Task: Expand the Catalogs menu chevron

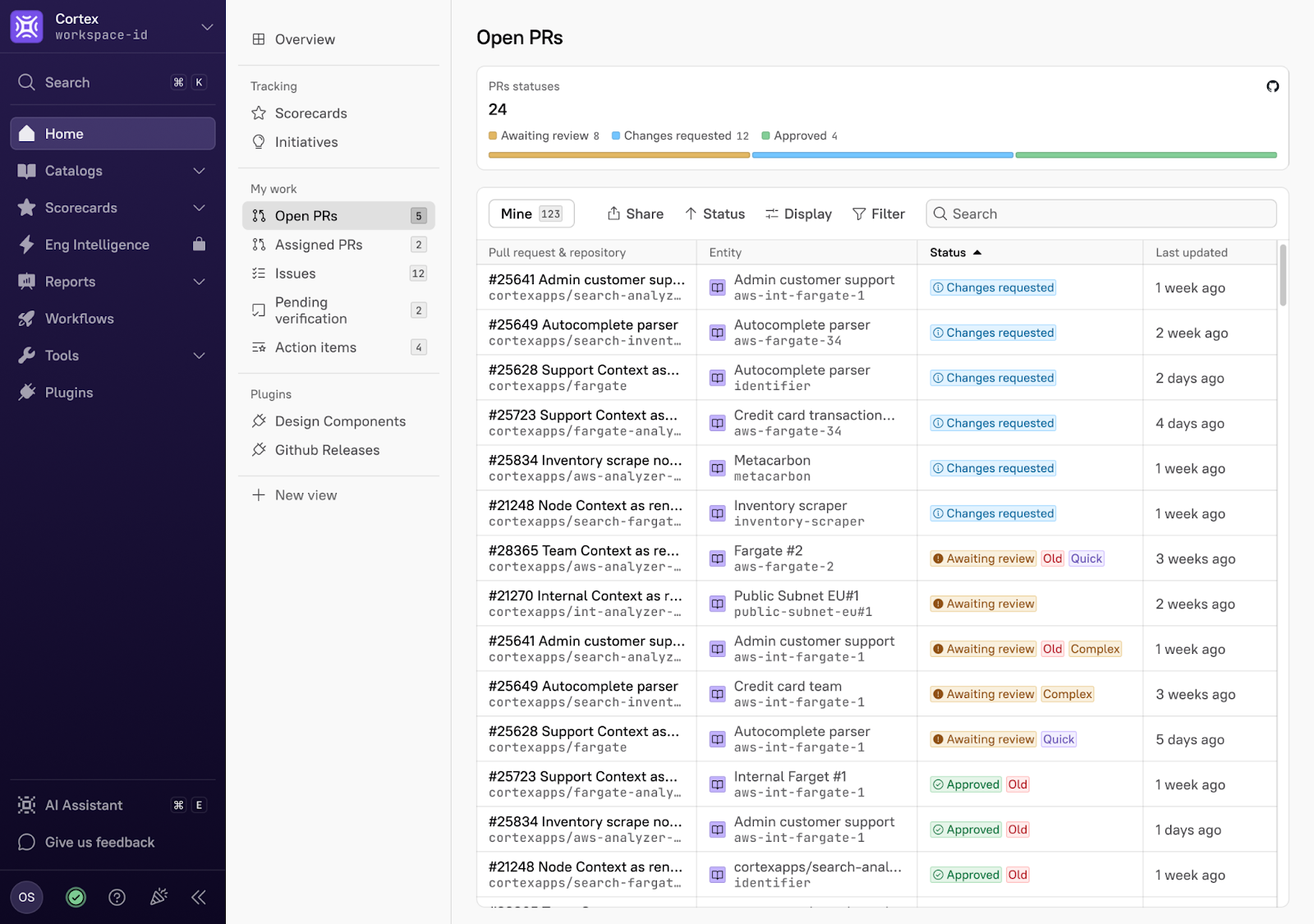Action: coord(199,171)
